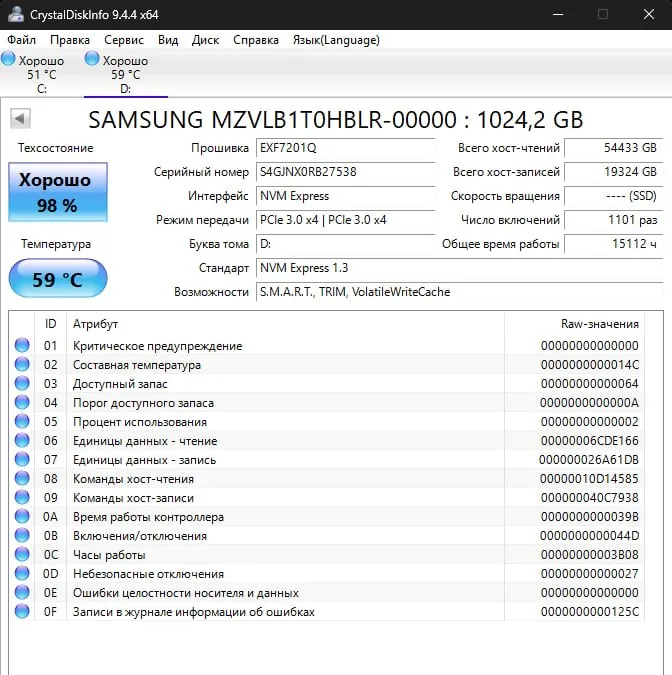Select row Составная температура

coord(327,365)
